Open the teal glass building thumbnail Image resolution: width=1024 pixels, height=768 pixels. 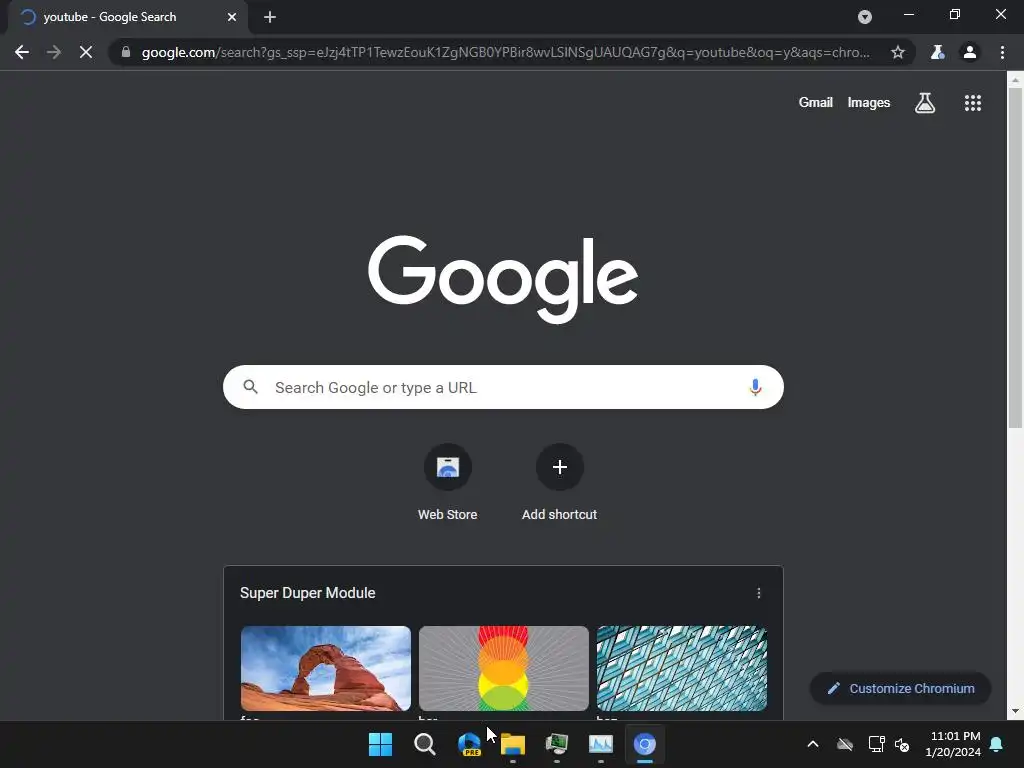[x=682, y=668]
